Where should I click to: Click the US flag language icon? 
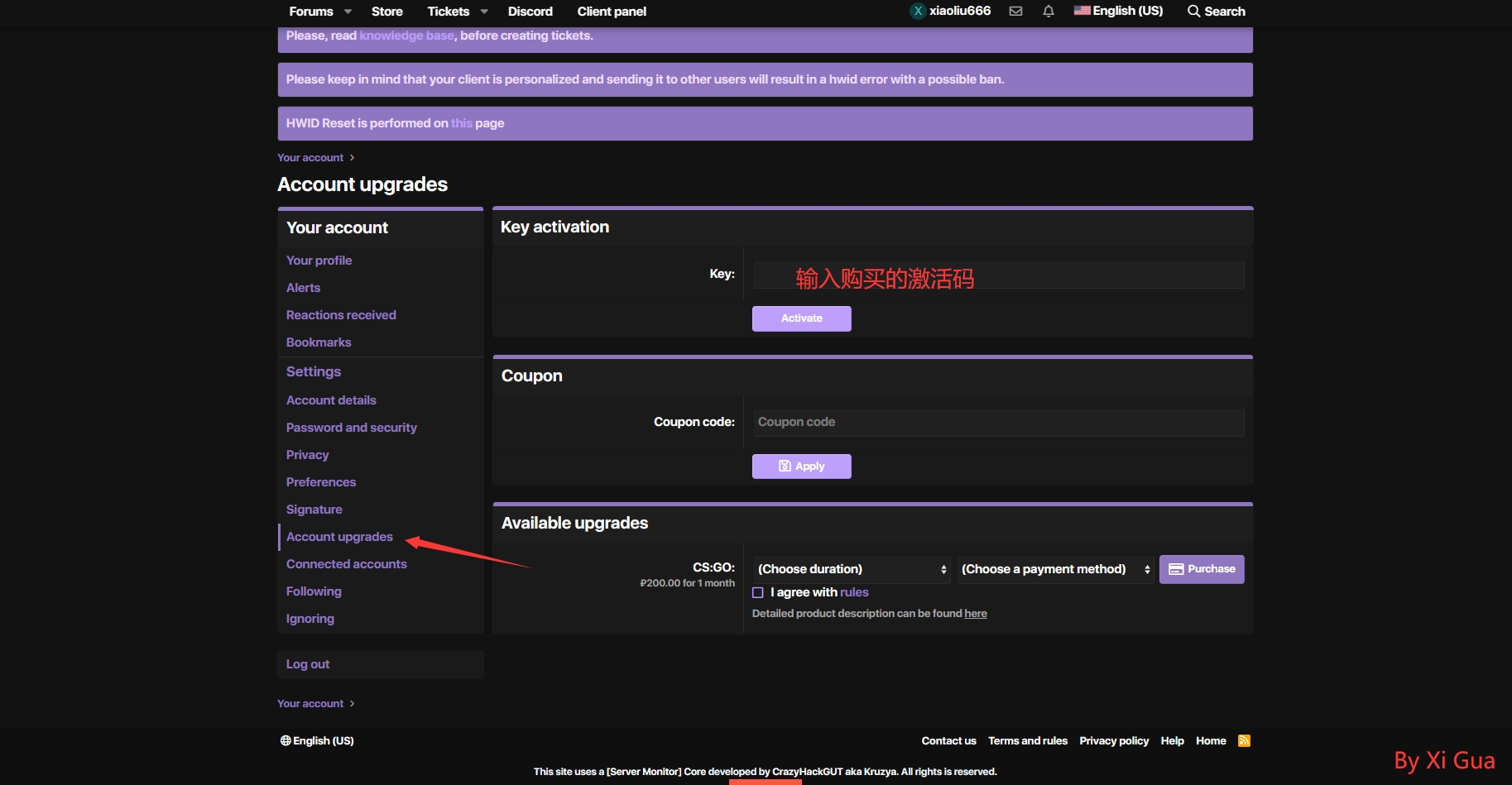[1082, 11]
